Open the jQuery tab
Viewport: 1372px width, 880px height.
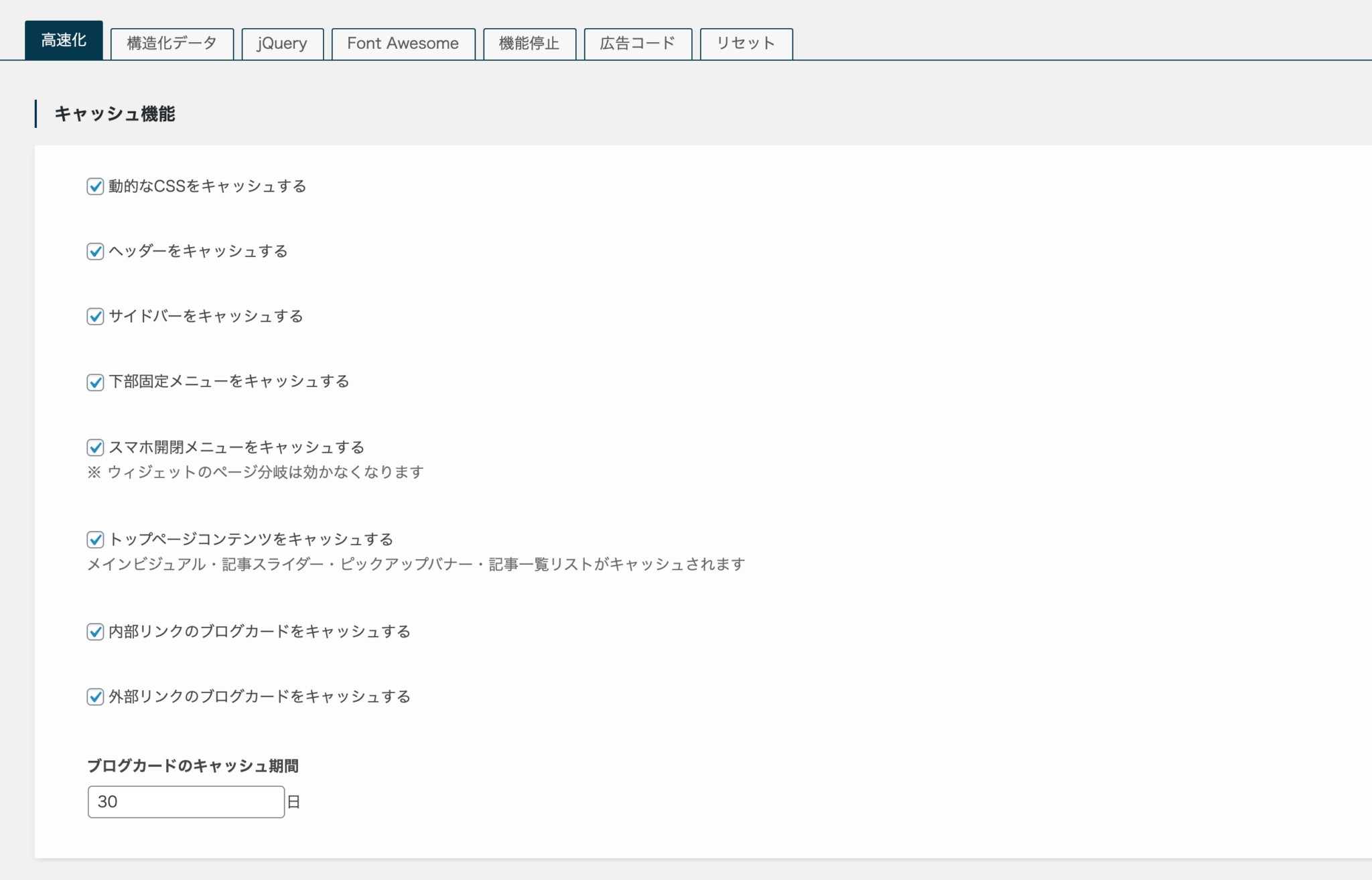pos(282,44)
